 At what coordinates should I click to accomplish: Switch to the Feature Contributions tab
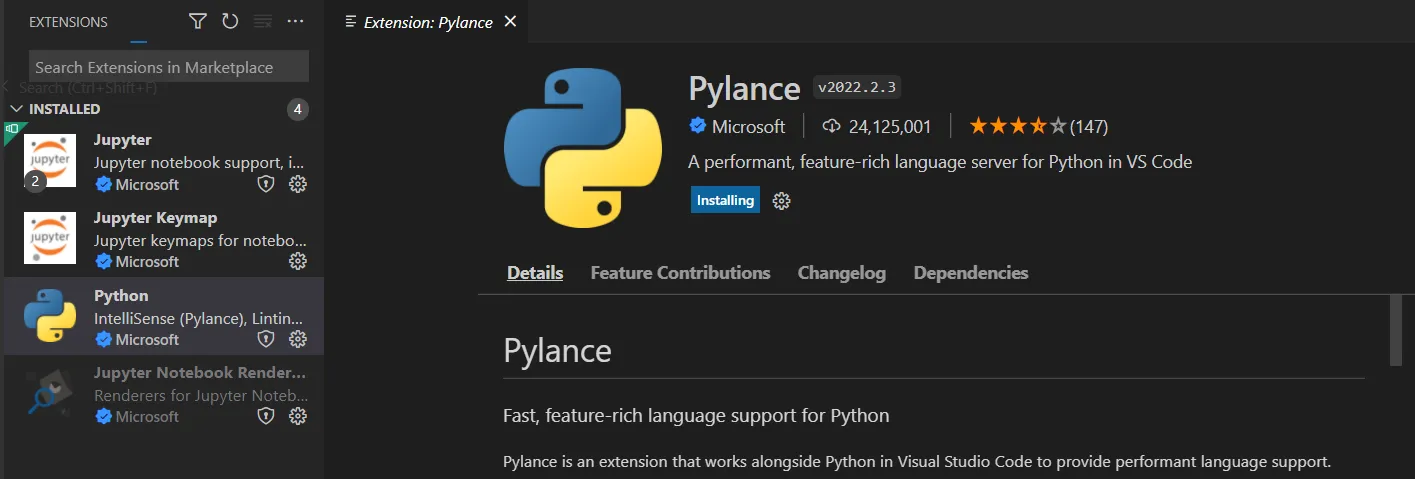[x=680, y=273]
